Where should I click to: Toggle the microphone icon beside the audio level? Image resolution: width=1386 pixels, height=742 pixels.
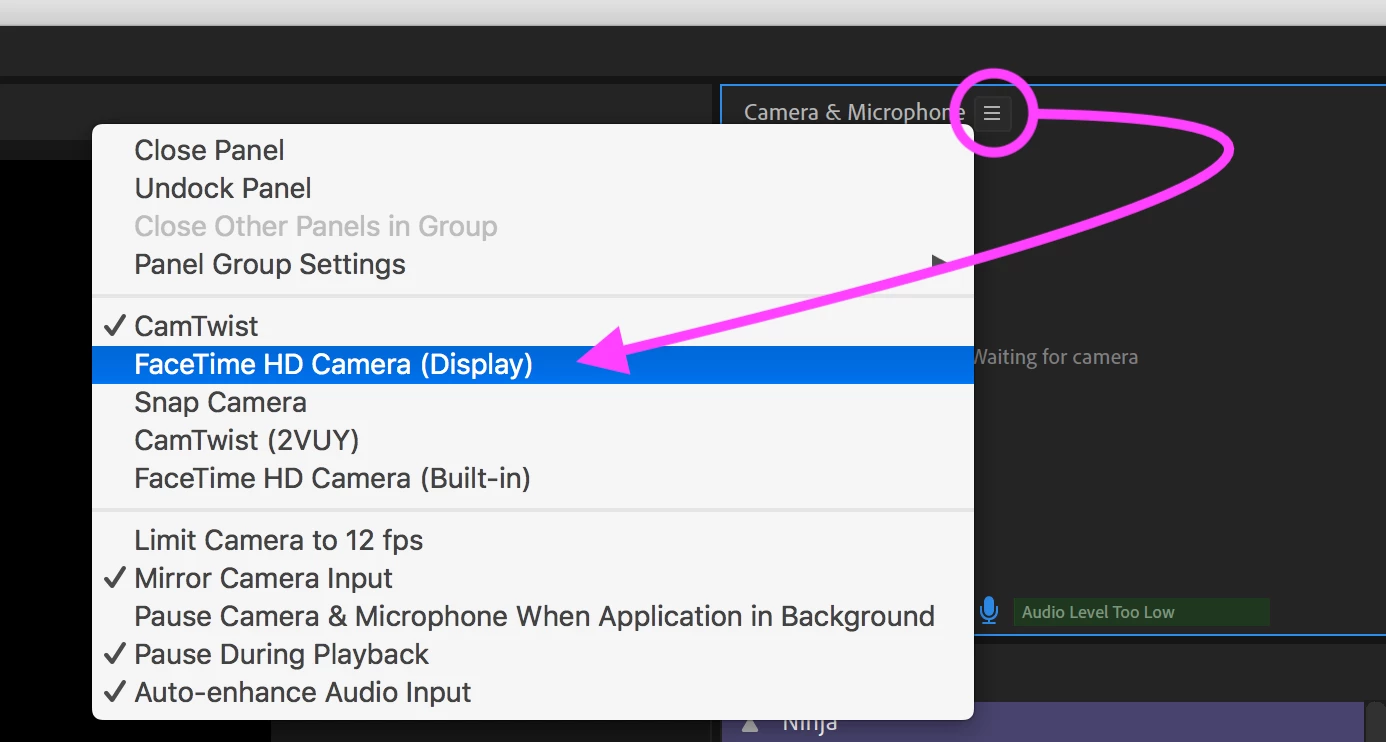tap(988, 611)
